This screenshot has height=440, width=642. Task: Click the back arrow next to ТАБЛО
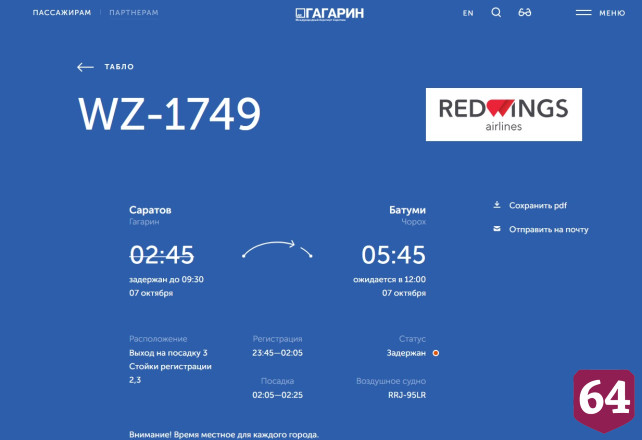[x=85, y=67]
